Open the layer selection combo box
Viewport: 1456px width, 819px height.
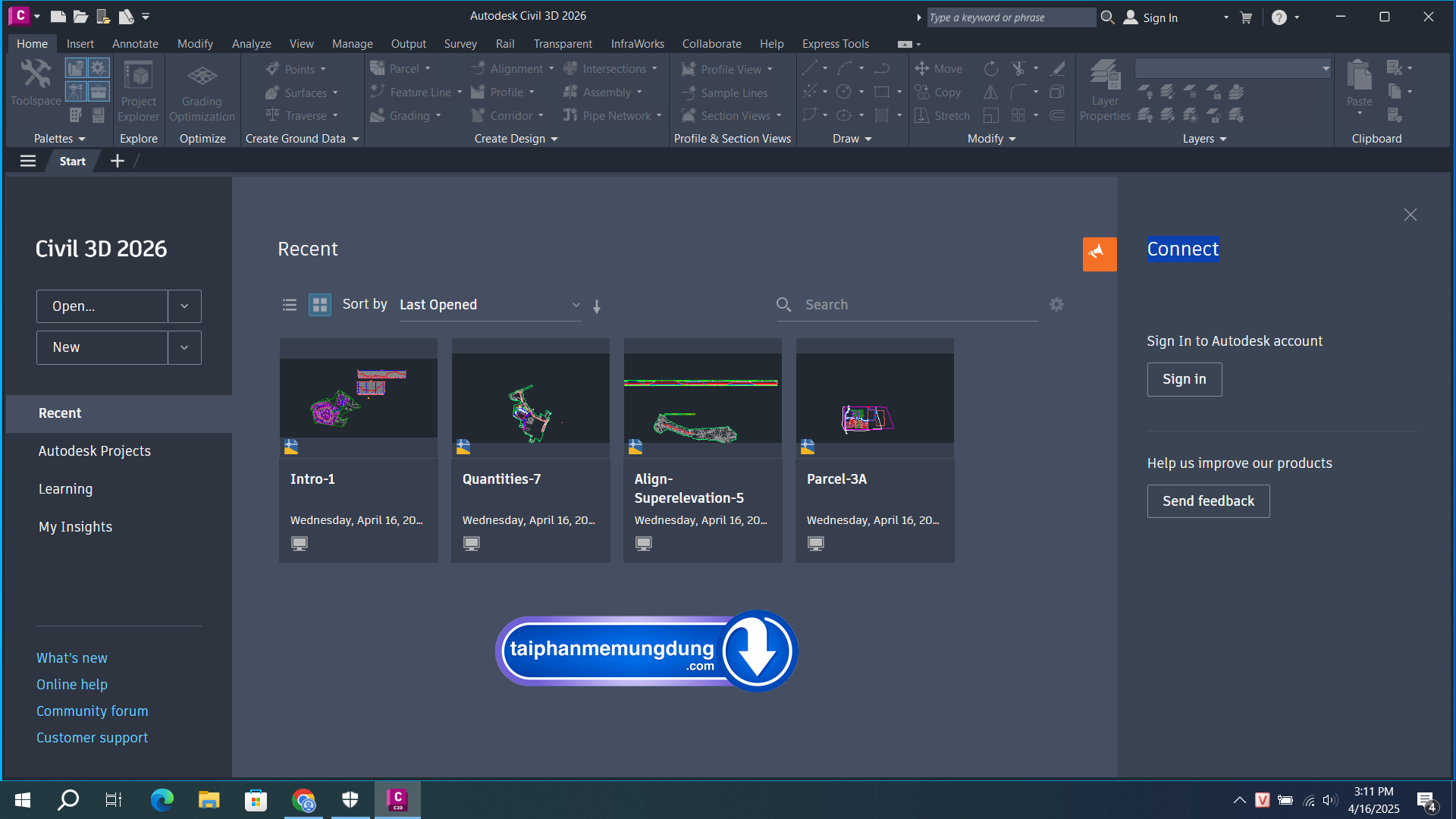[1233, 68]
